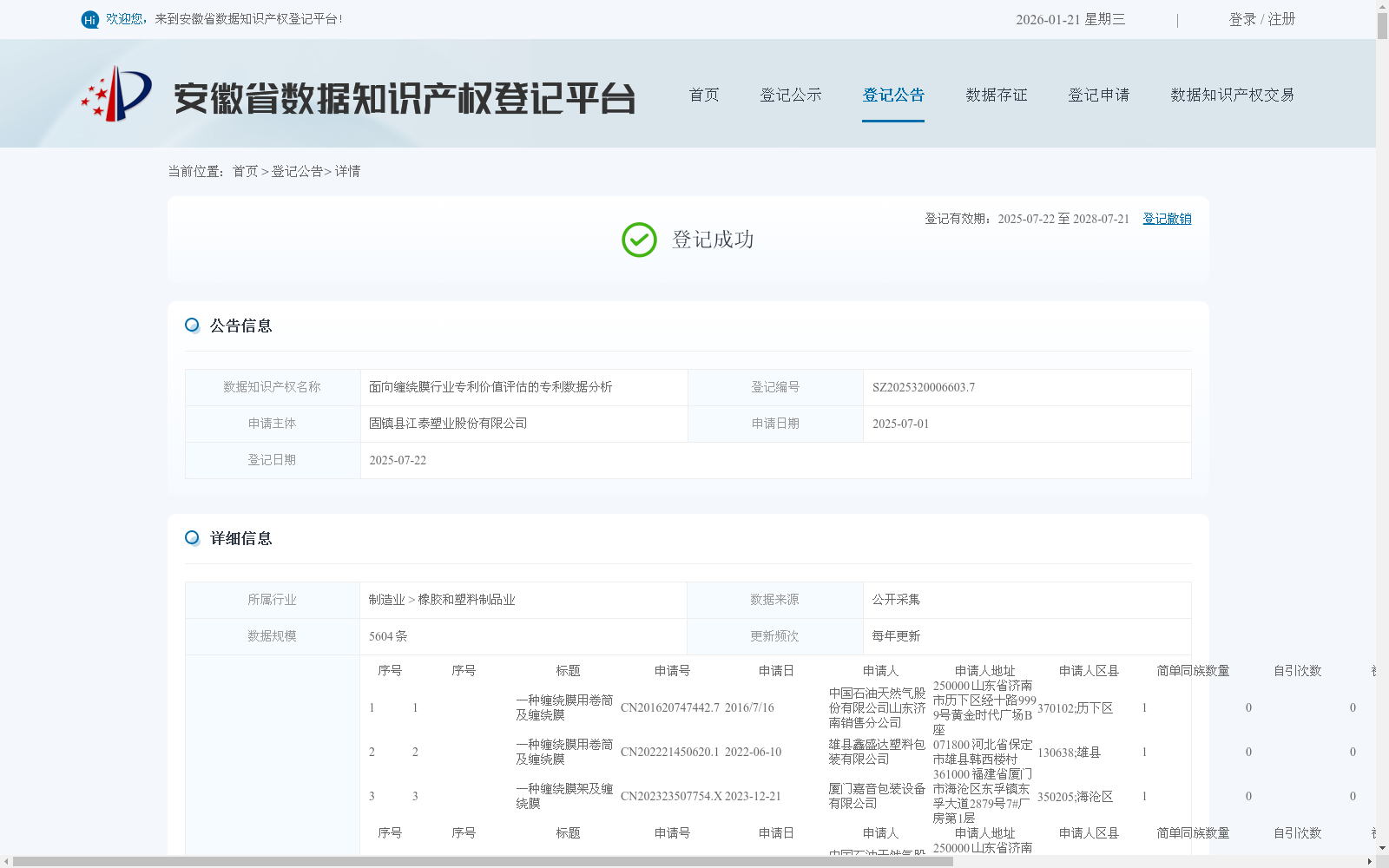Click title 一种缠绕膜架及缠绕膜

[x=564, y=796]
